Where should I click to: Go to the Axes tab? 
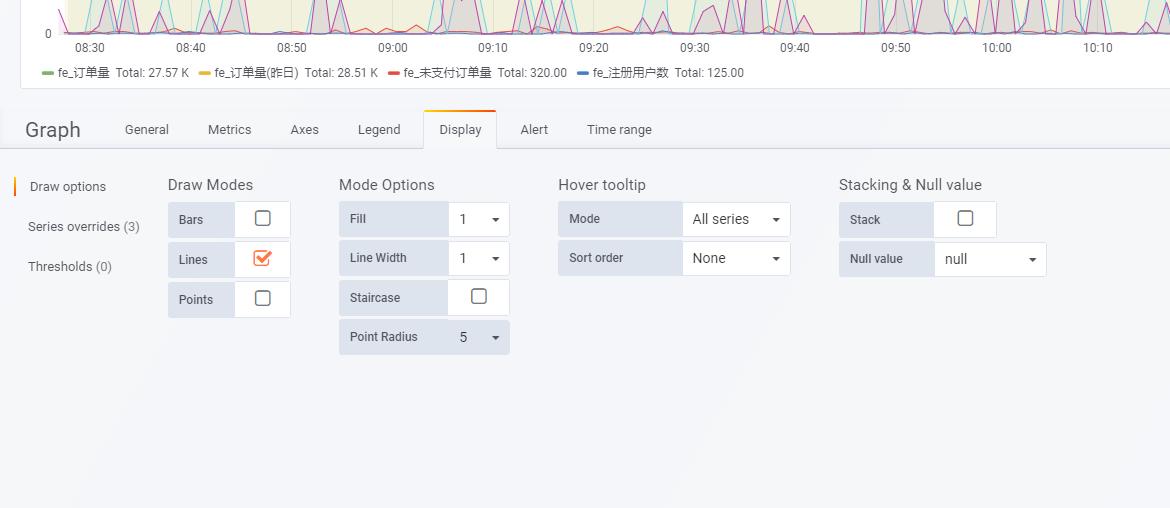tap(304, 130)
